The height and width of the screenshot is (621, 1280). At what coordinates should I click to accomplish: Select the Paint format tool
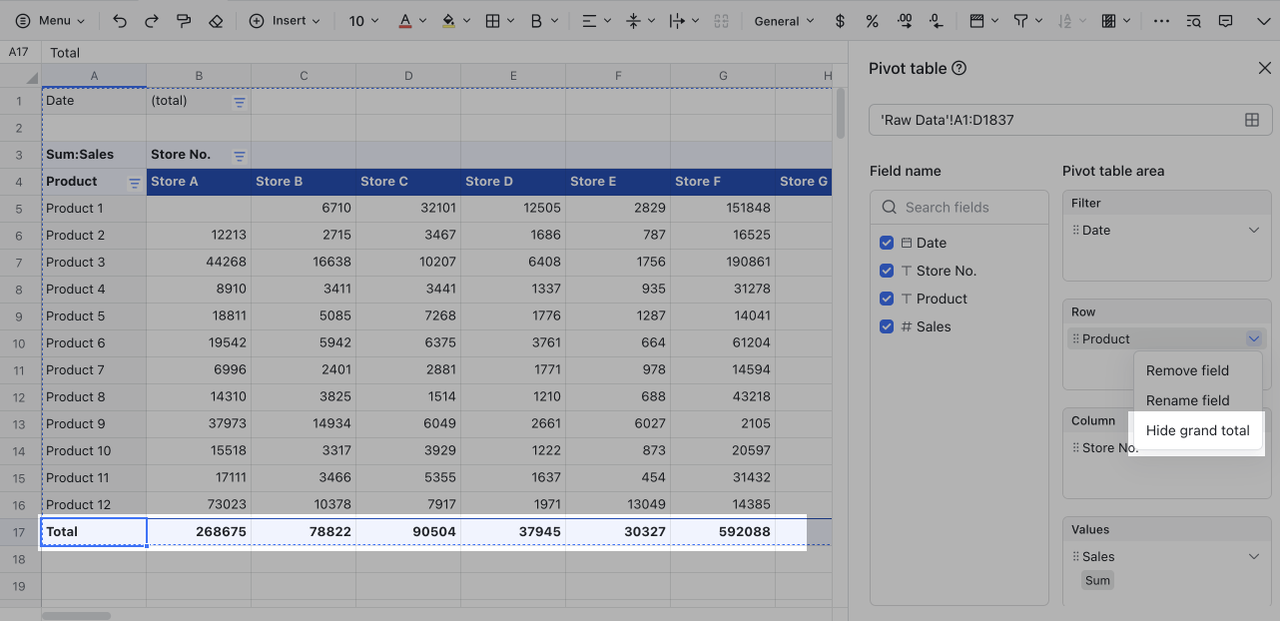[x=183, y=21]
